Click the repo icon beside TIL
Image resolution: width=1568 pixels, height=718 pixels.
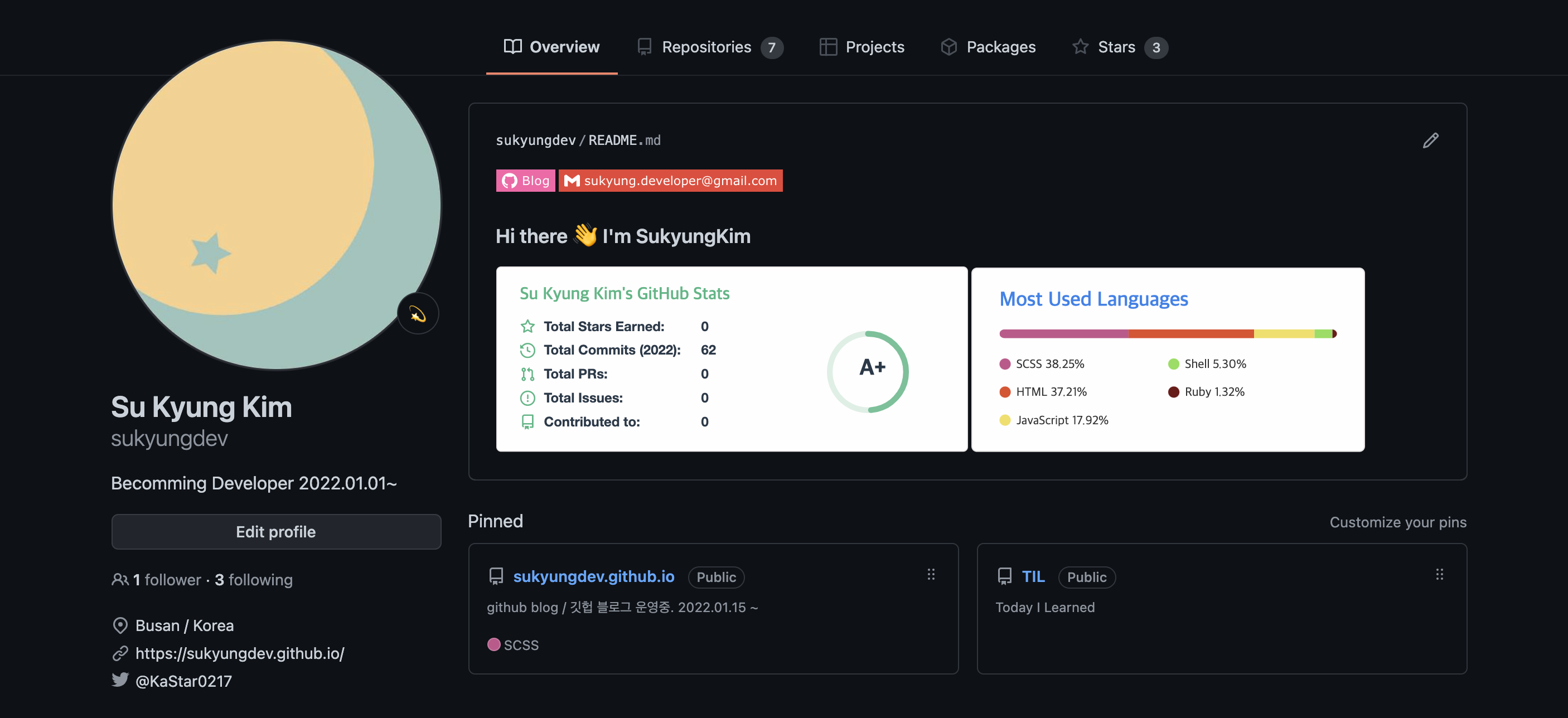coord(1004,576)
